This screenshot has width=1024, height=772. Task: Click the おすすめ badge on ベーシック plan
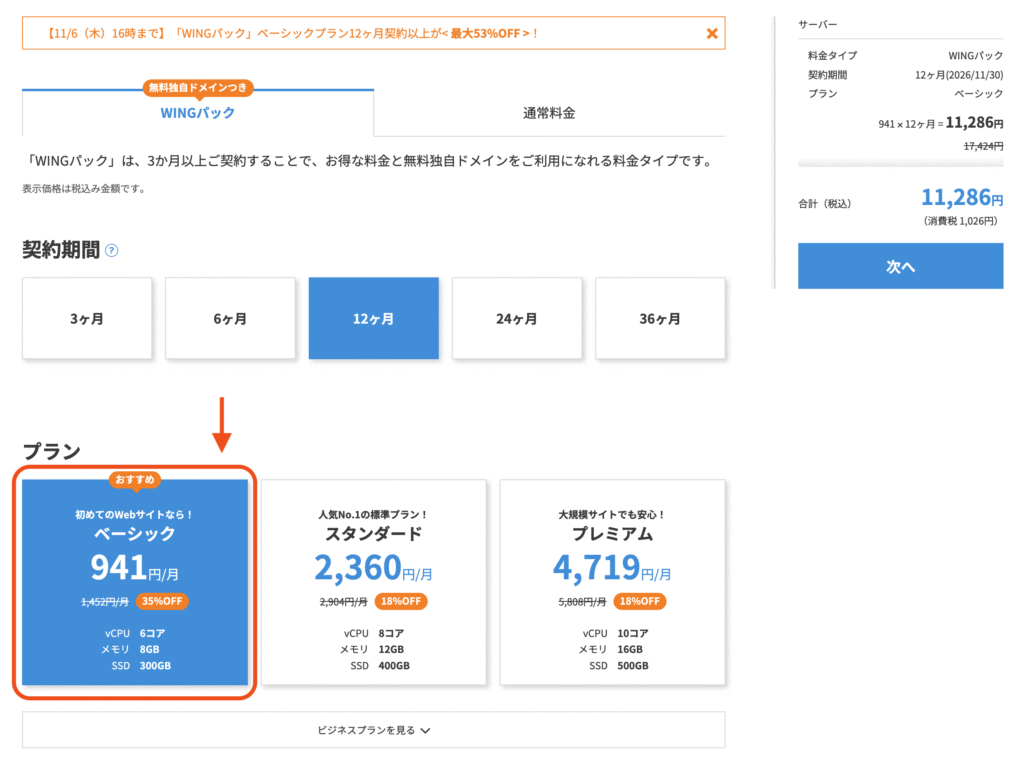(134, 481)
